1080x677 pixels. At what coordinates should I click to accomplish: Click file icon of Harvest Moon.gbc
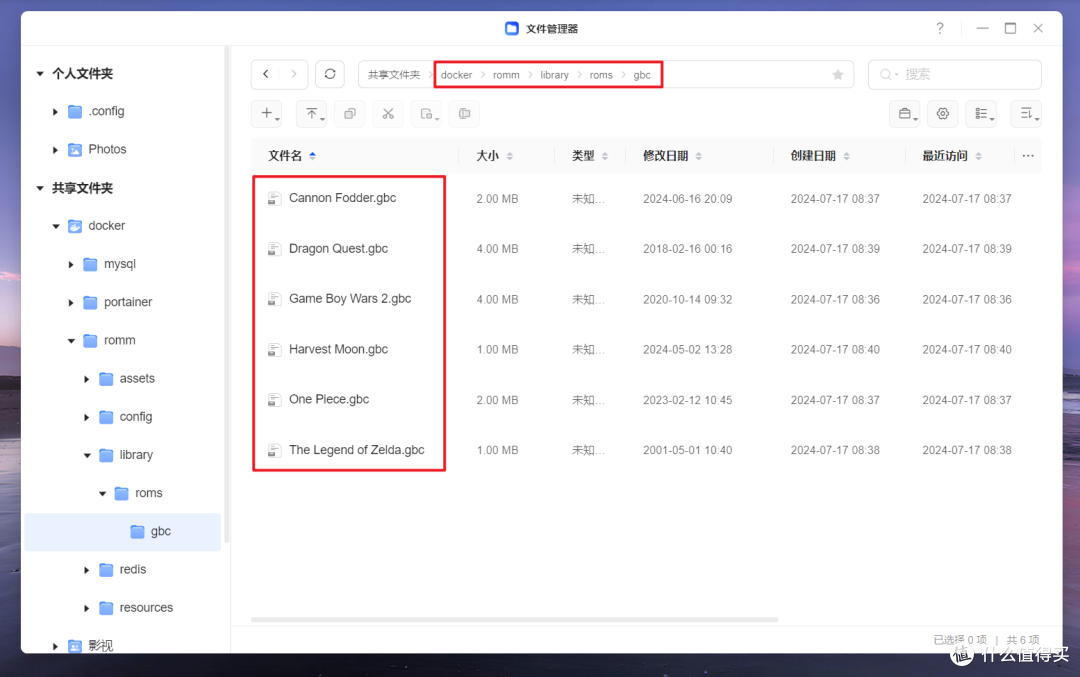coord(274,350)
